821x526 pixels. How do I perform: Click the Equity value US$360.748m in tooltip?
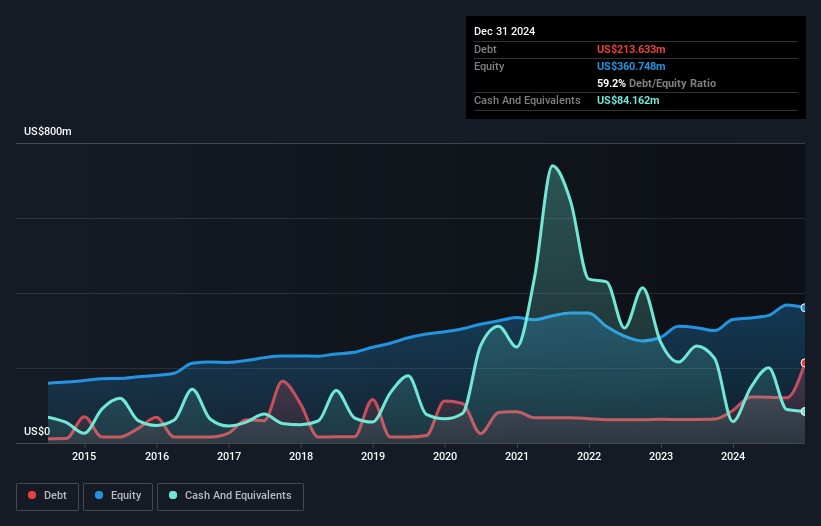tap(631, 66)
